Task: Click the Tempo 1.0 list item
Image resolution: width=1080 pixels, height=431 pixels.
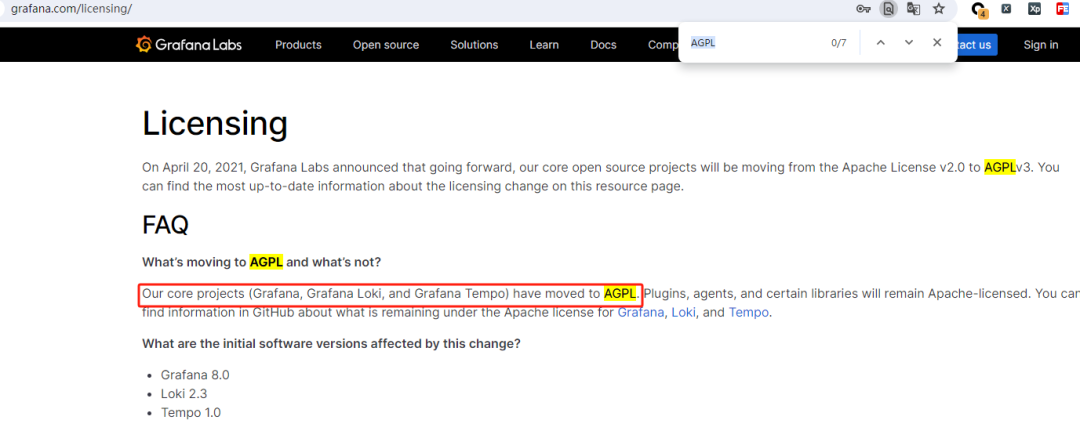Action: 191,413
